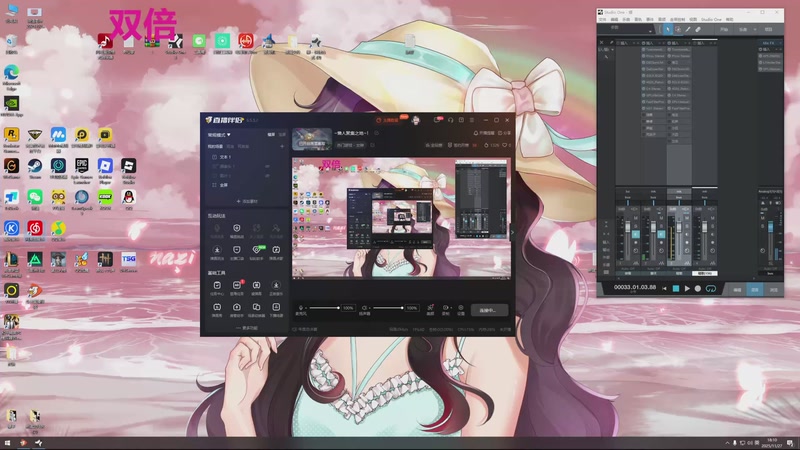The image size is (800, 450).
Task: Mute the third highlighted mixer channel
Action: tap(687, 218)
